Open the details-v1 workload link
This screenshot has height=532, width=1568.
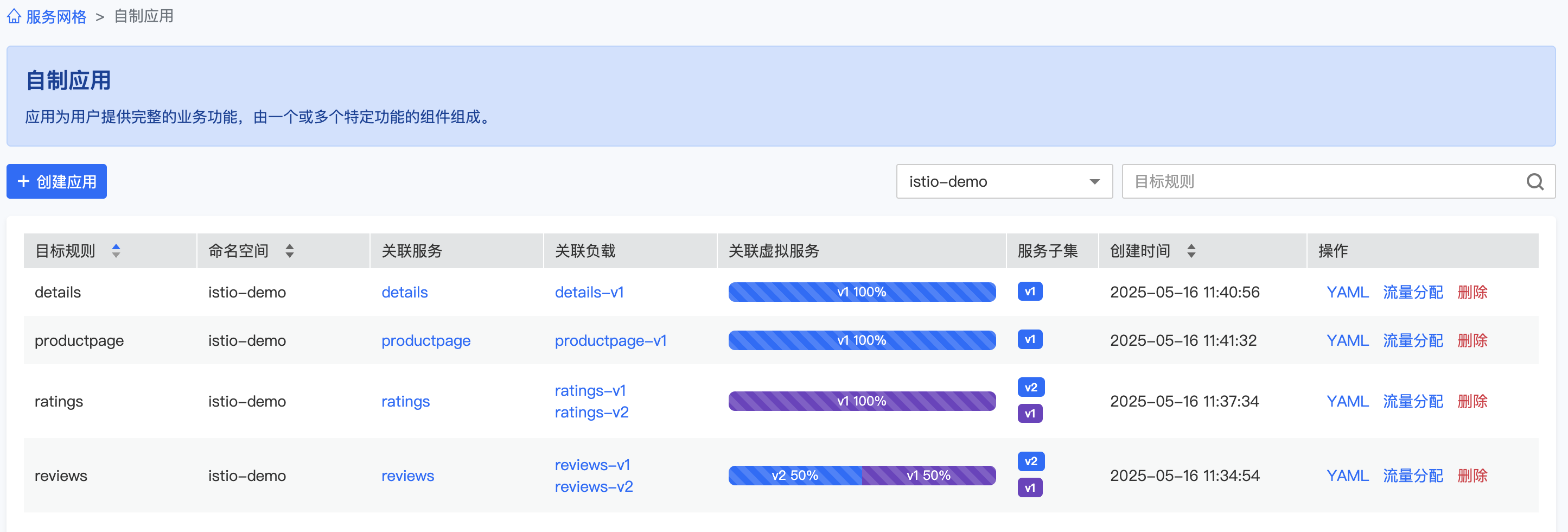point(589,292)
